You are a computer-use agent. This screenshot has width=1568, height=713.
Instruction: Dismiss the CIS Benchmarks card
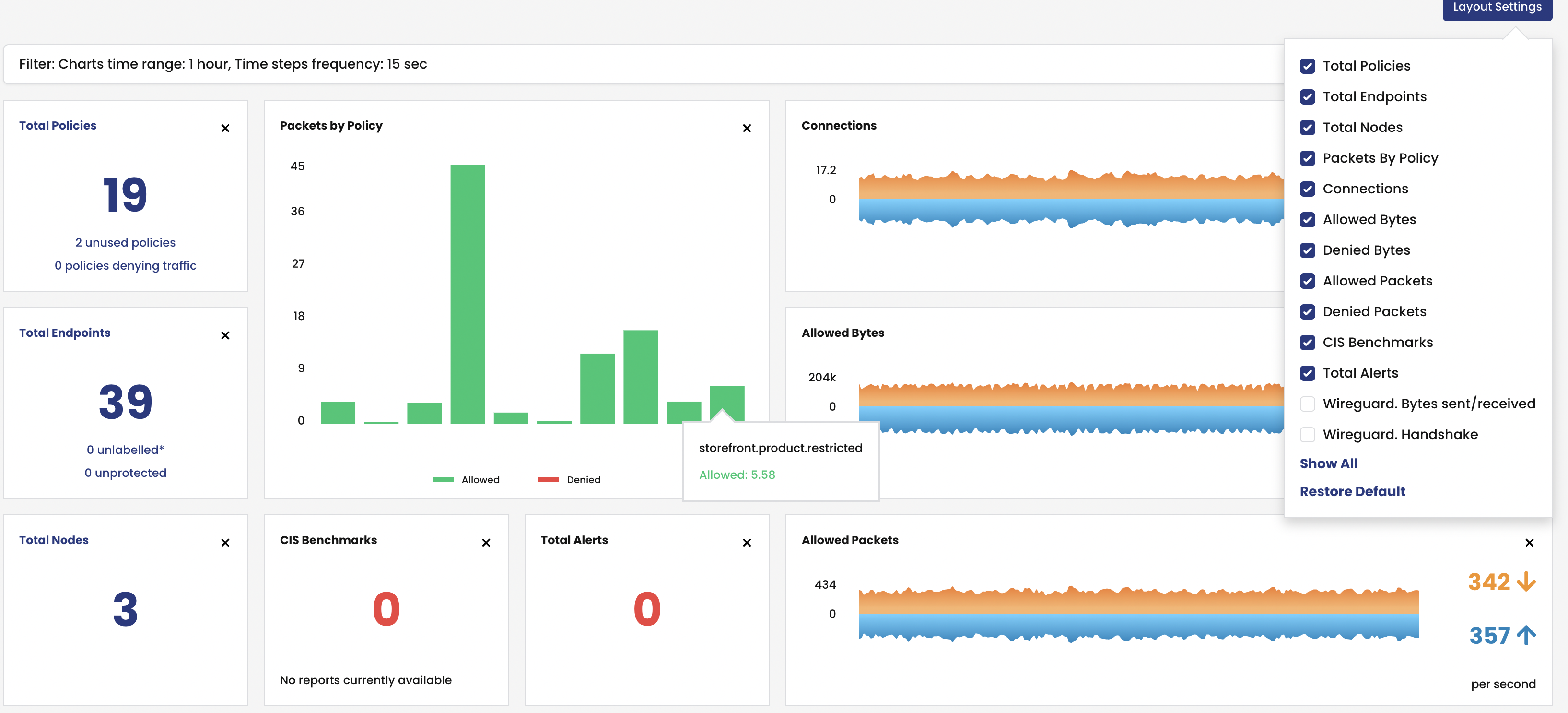(x=486, y=542)
